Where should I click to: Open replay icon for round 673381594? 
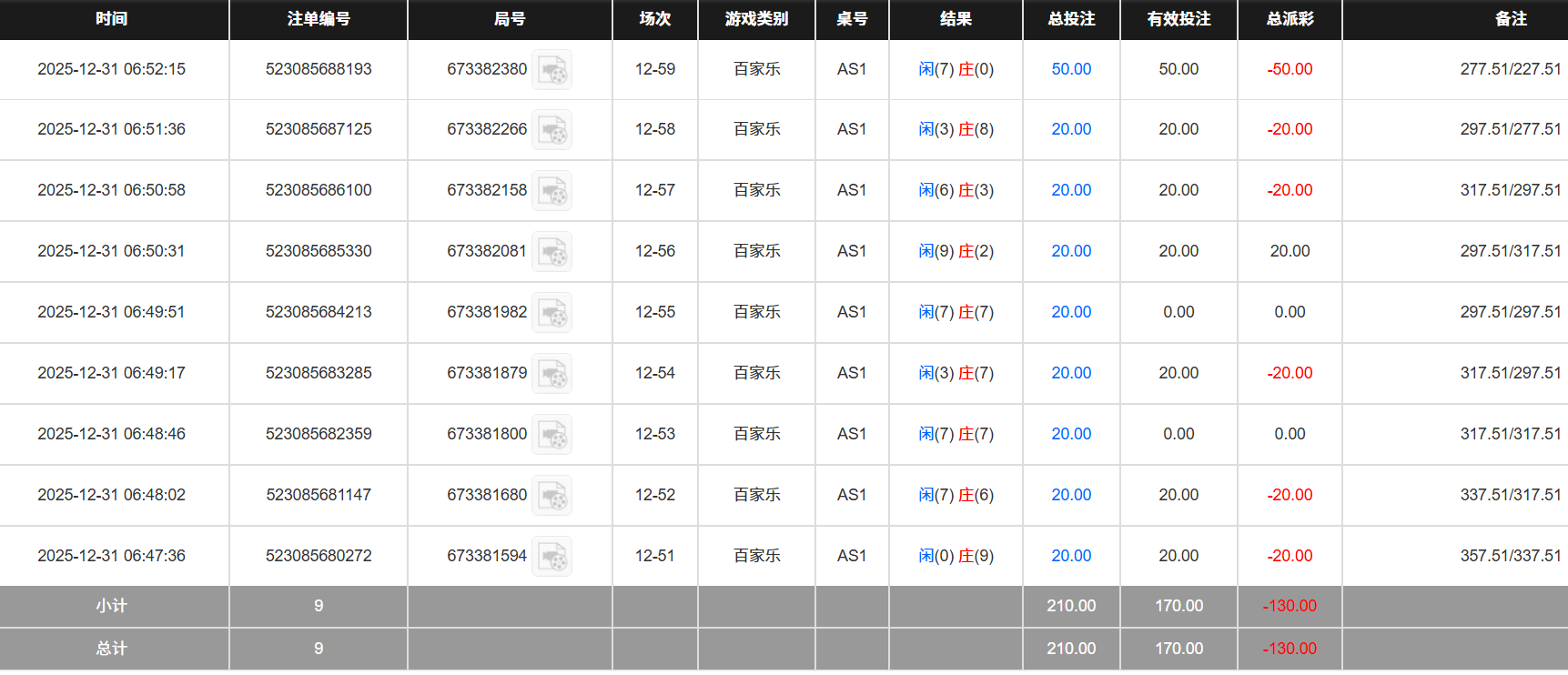click(551, 557)
